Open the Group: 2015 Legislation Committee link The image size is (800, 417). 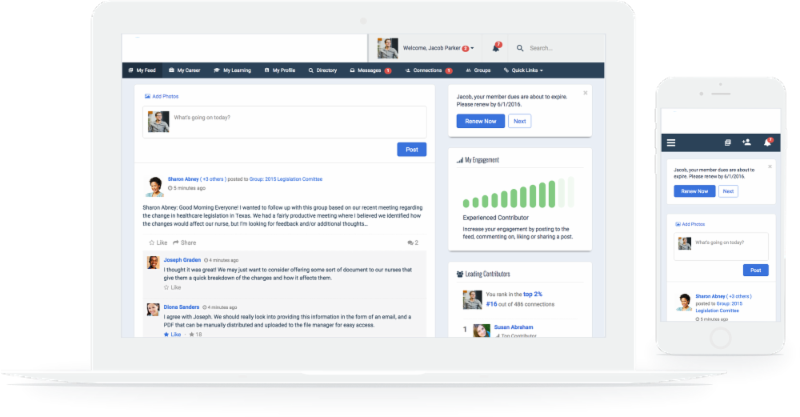(x=287, y=178)
